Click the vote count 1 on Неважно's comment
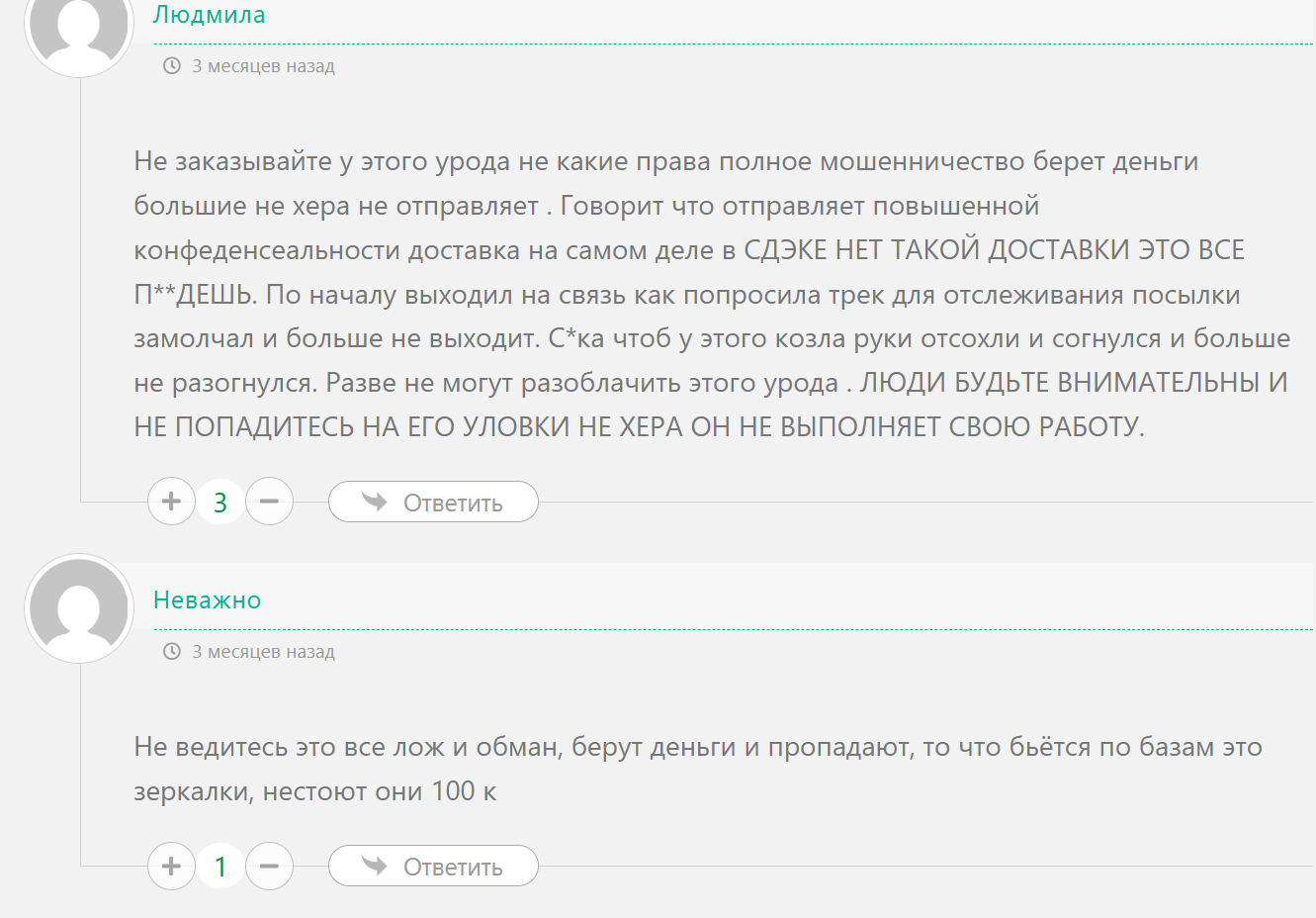Screen dimensions: 1316x918 [x=219, y=866]
